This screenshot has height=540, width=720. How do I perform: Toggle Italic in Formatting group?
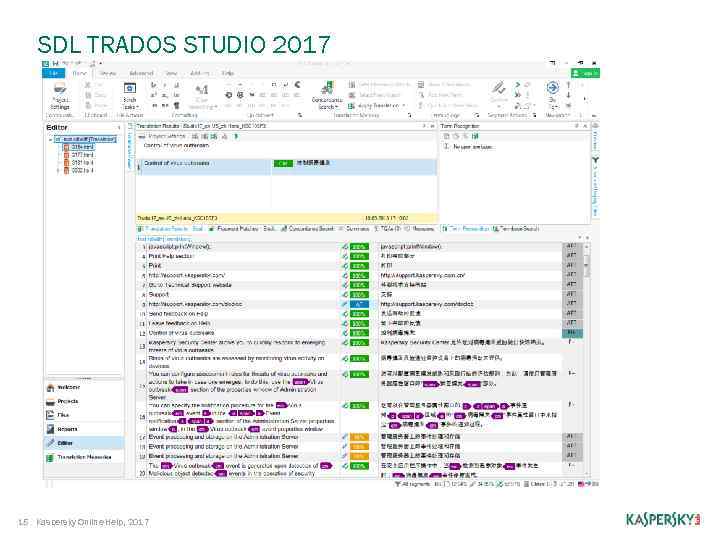164,85
